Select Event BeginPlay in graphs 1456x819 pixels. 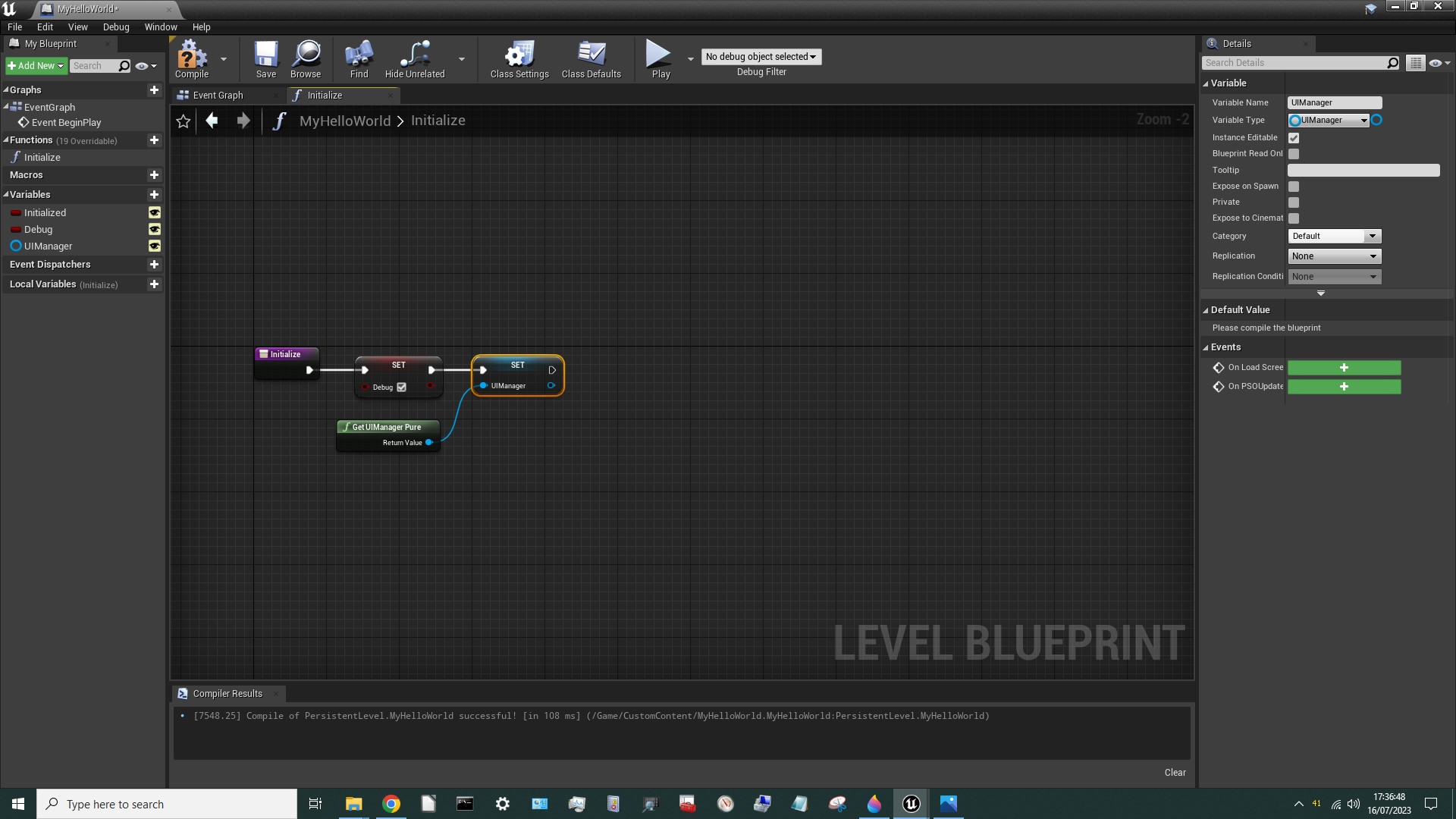pos(66,123)
